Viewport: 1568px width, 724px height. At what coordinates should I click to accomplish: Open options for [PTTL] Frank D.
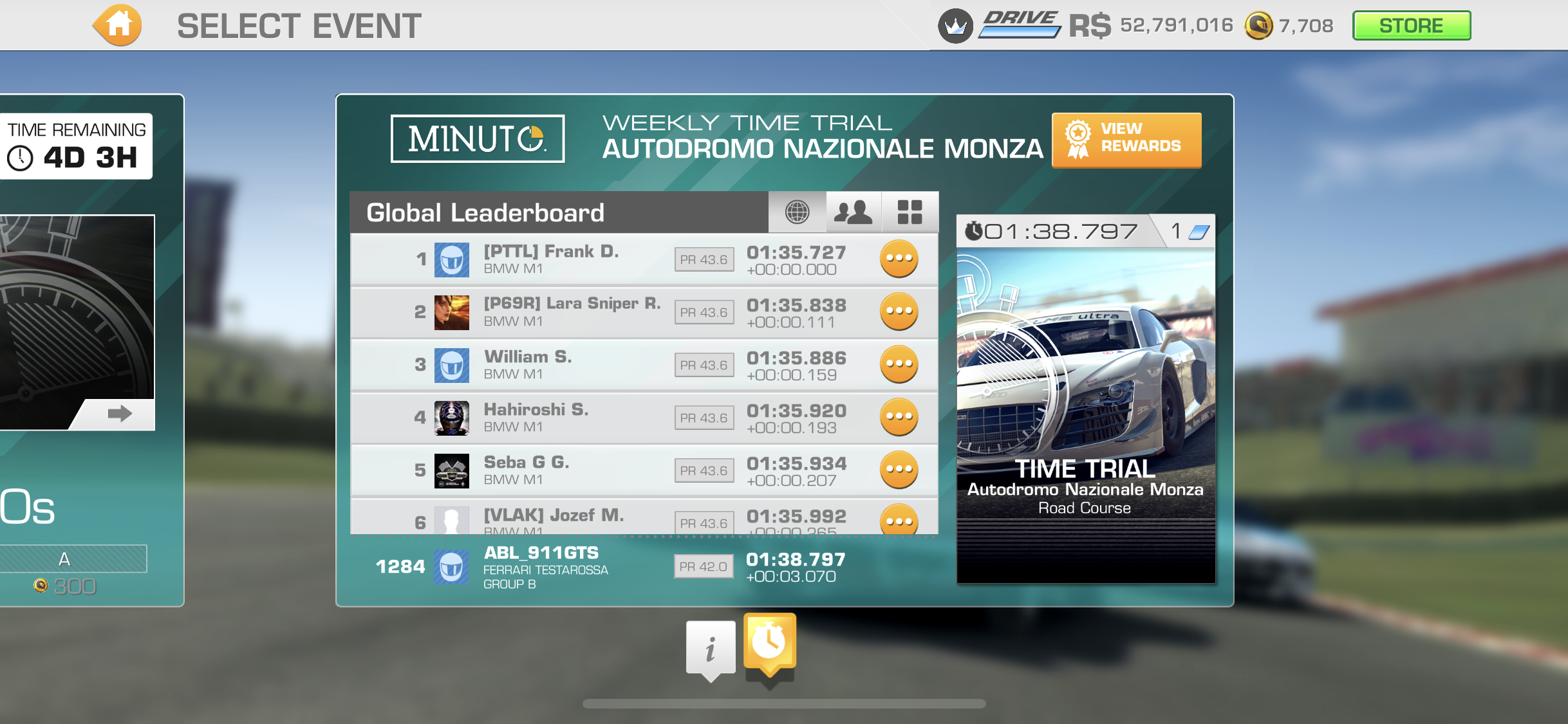[899, 259]
